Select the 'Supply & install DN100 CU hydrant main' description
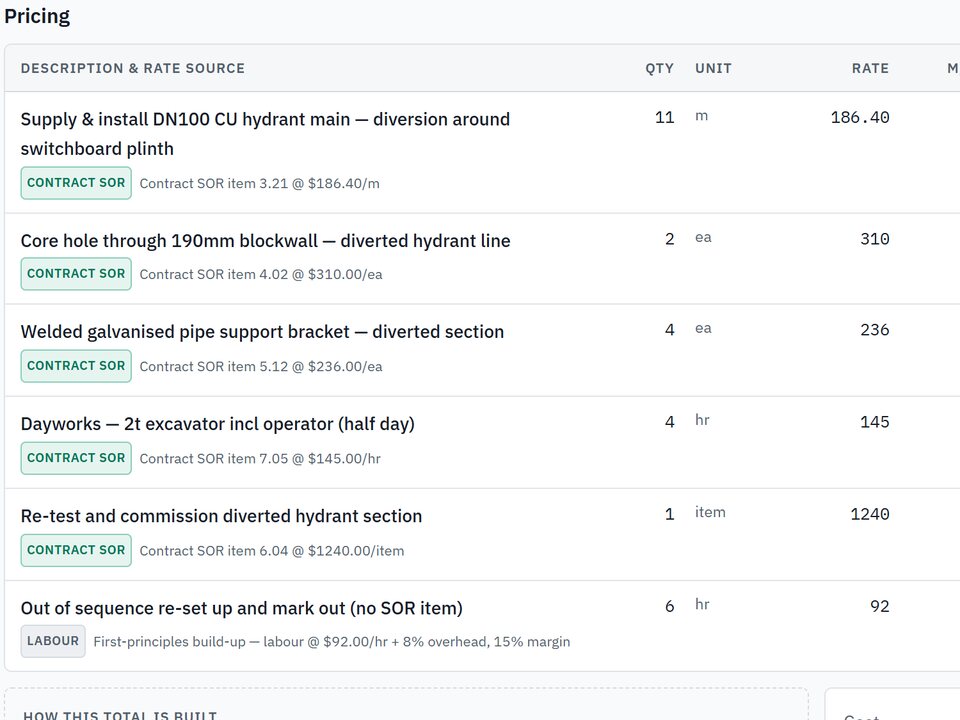 [265, 134]
